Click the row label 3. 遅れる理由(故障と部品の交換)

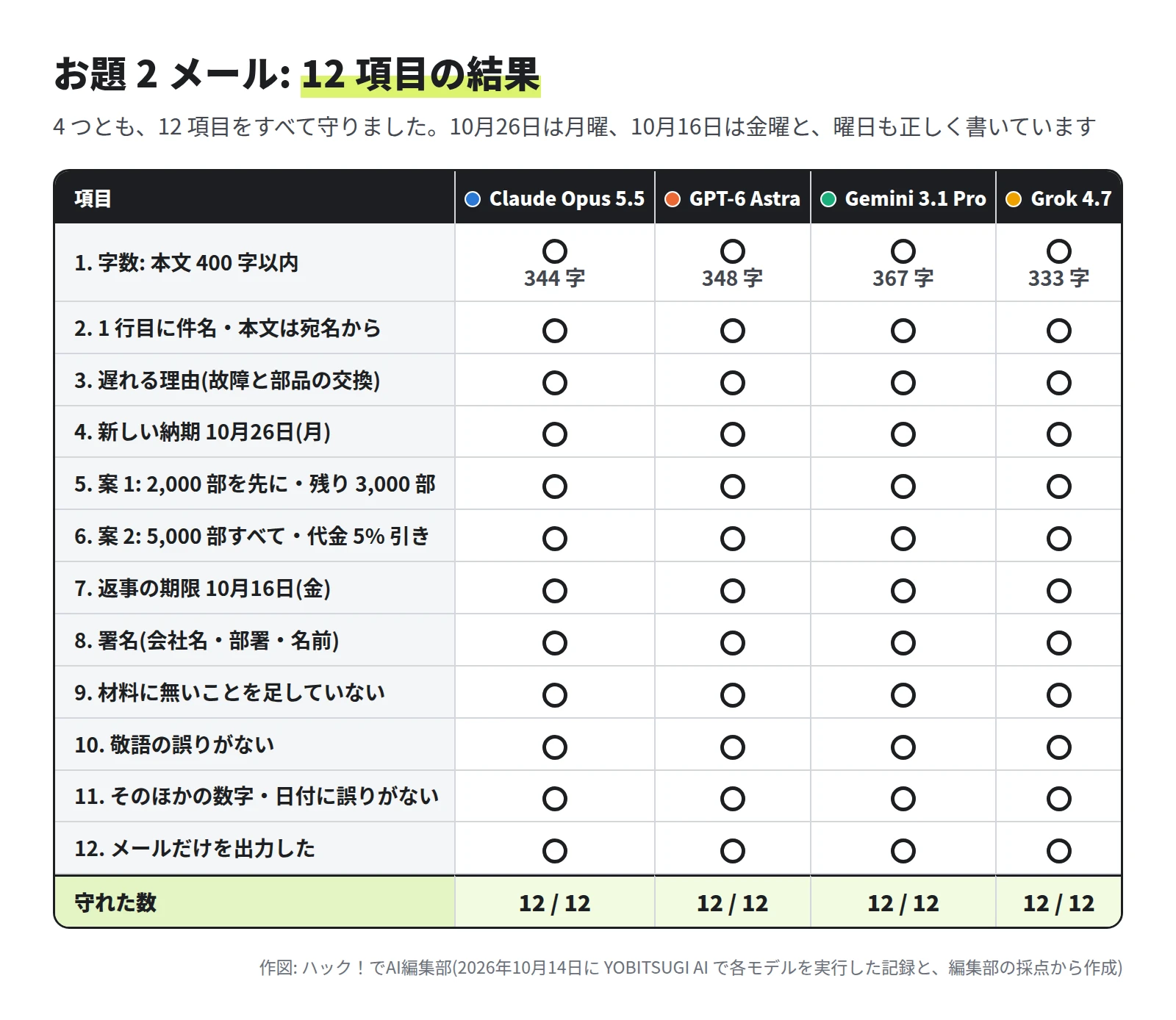pyautogui.click(x=227, y=381)
